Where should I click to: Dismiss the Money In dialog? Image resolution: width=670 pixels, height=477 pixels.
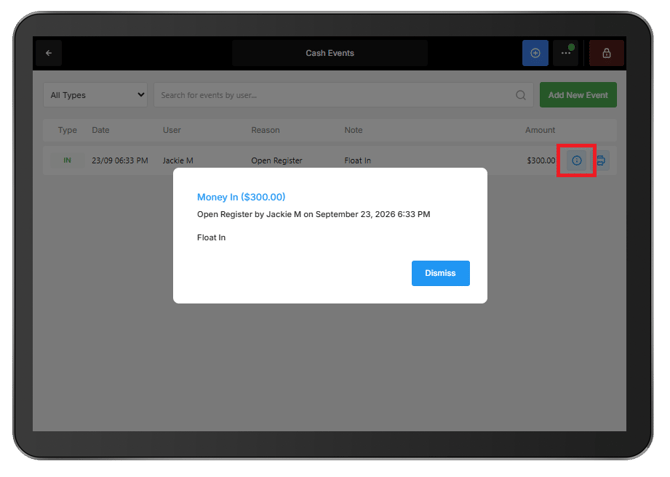441,273
